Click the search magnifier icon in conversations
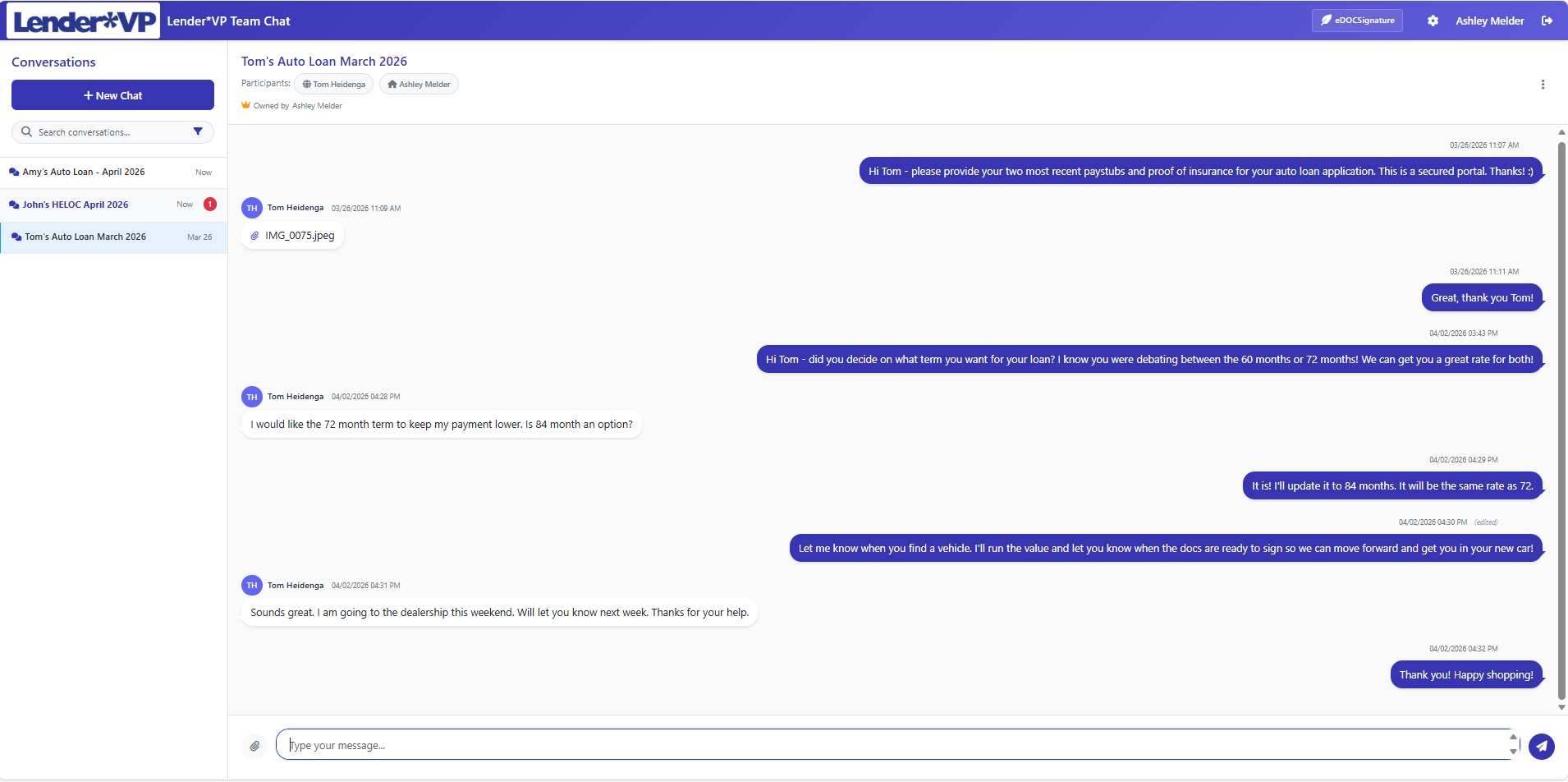 coord(27,132)
